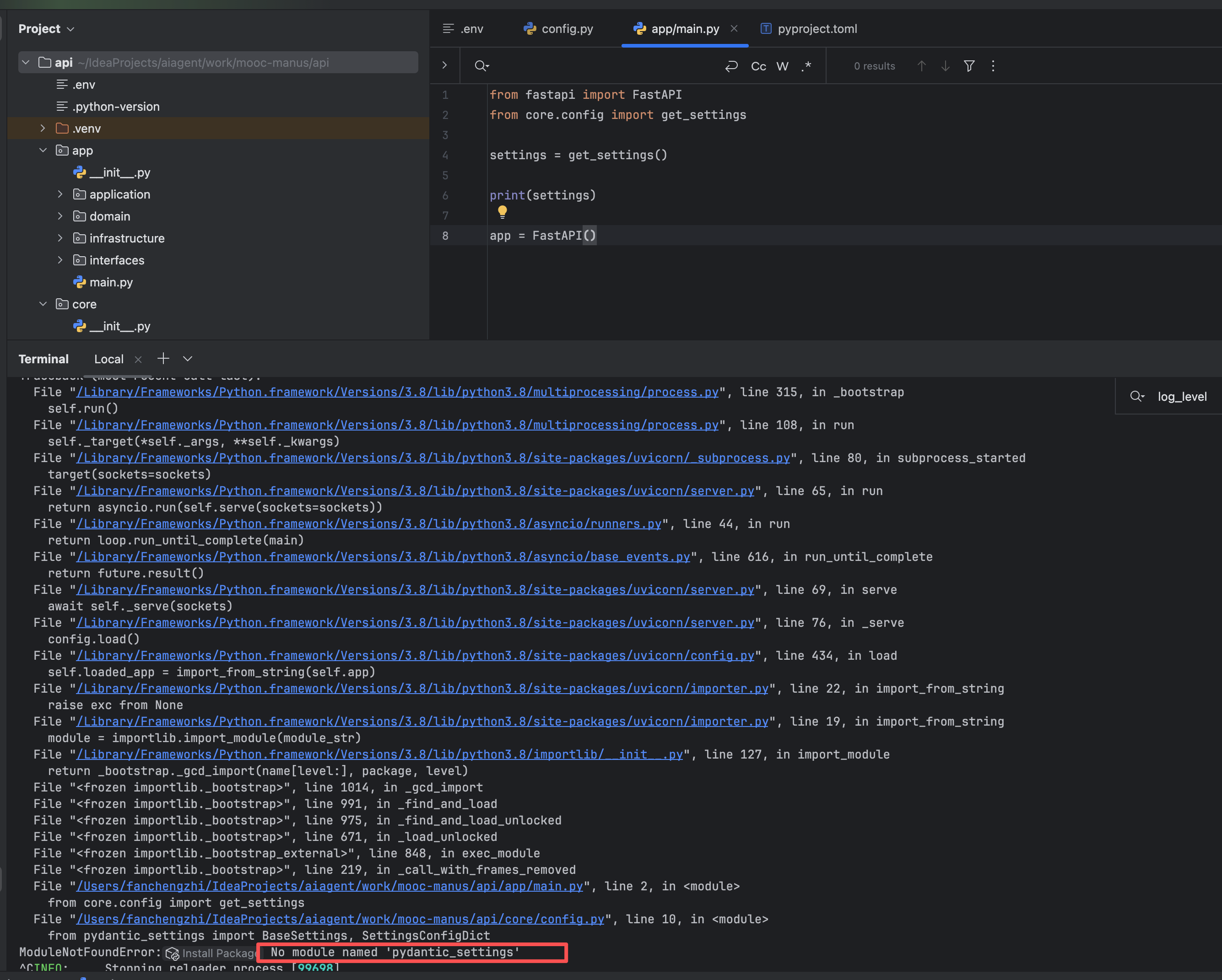
Task: Go to previous search occurrence arrow
Action: [922, 66]
